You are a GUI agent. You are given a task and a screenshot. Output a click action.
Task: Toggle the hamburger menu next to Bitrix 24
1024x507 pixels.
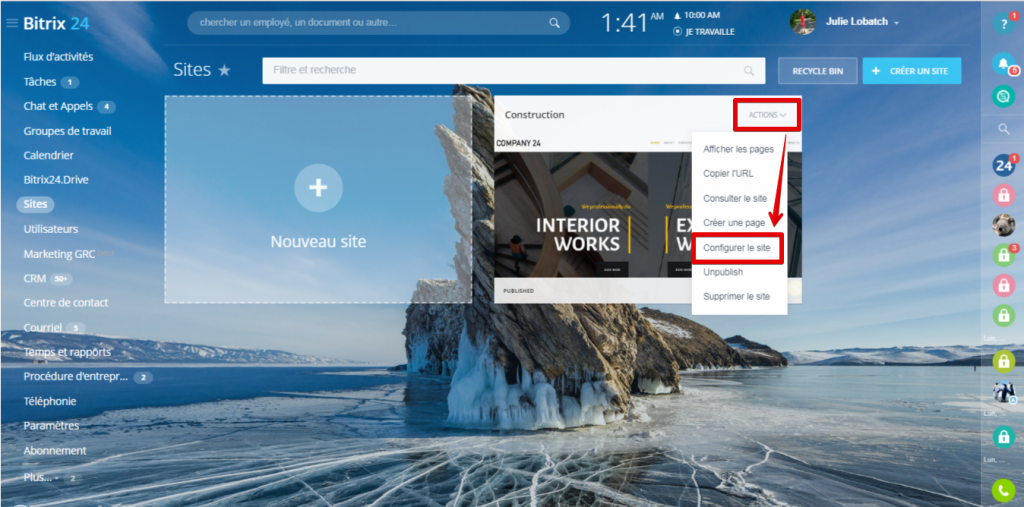point(12,24)
